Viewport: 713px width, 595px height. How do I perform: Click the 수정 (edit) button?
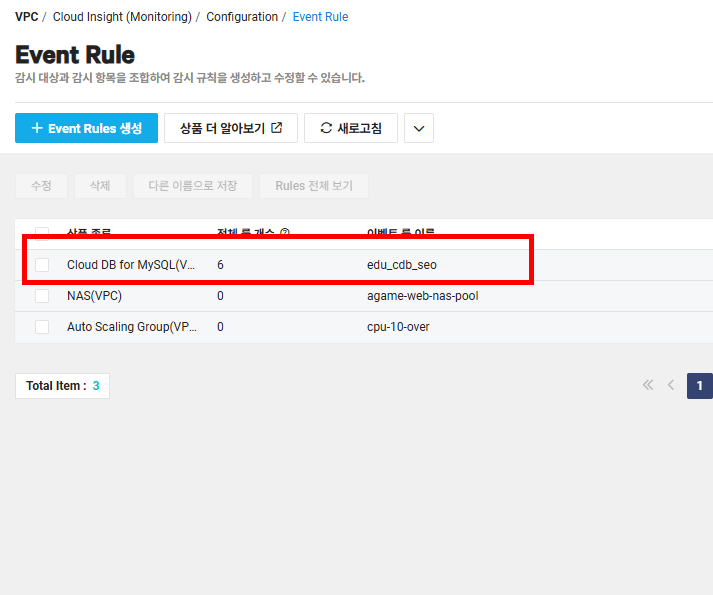pyautogui.click(x=41, y=186)
